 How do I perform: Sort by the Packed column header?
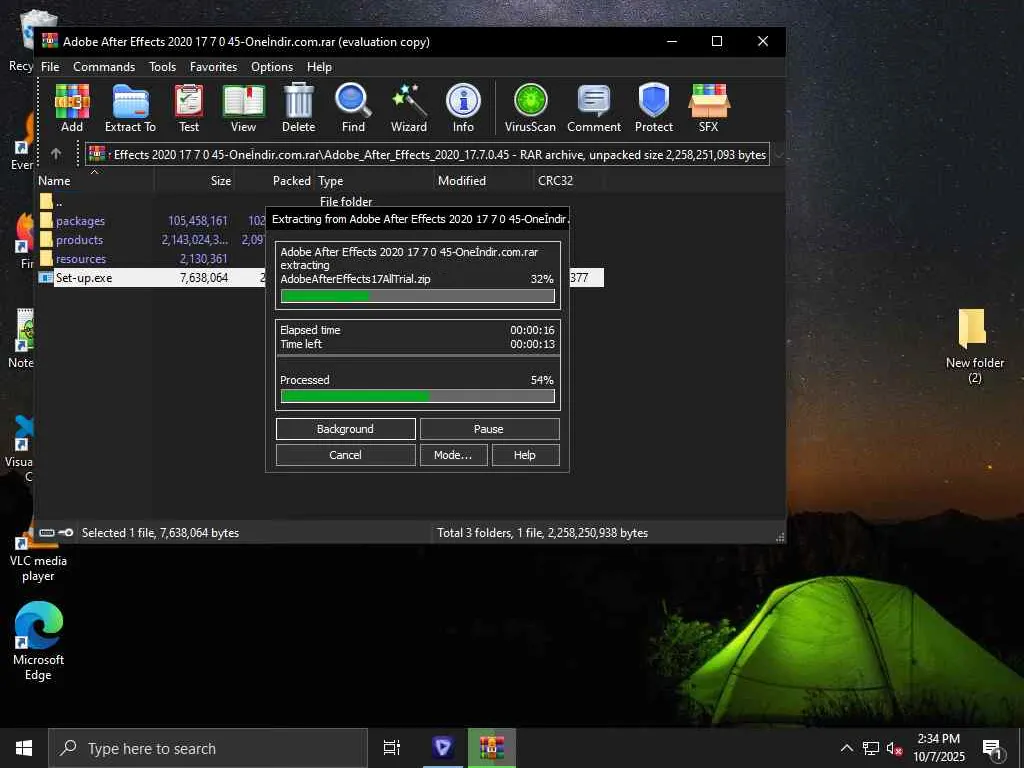point(275,181)
